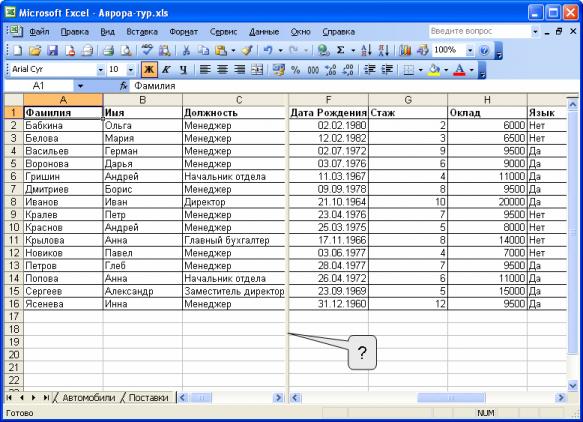The image size is (583, 422).
Task: Open the Правка menu
Action: click(x=74, y=32)
